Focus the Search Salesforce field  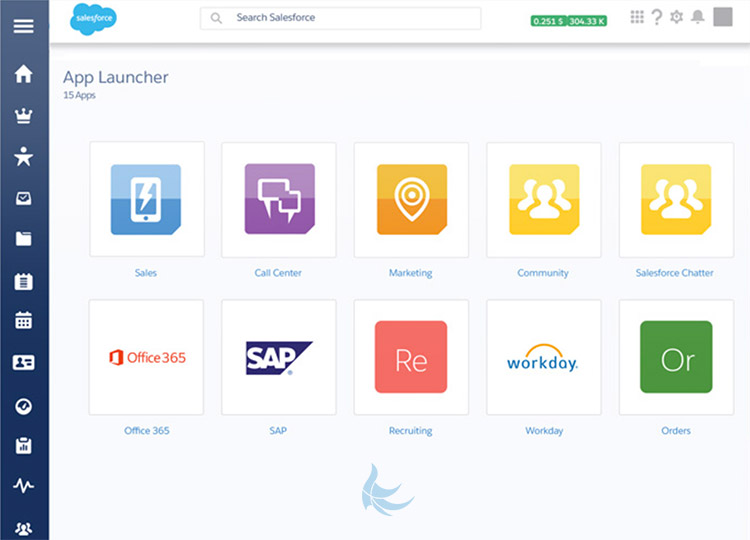[x=341, y=18]
